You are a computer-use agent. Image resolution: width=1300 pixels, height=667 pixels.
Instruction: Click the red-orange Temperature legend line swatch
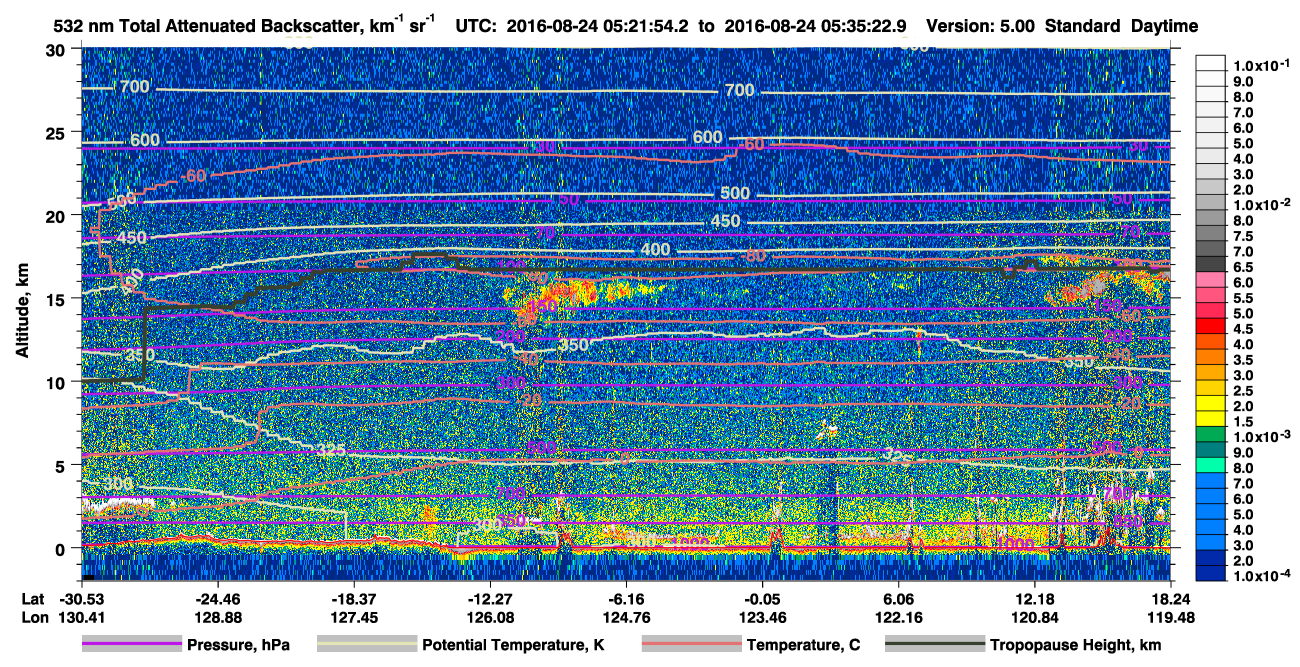[692, 644]
